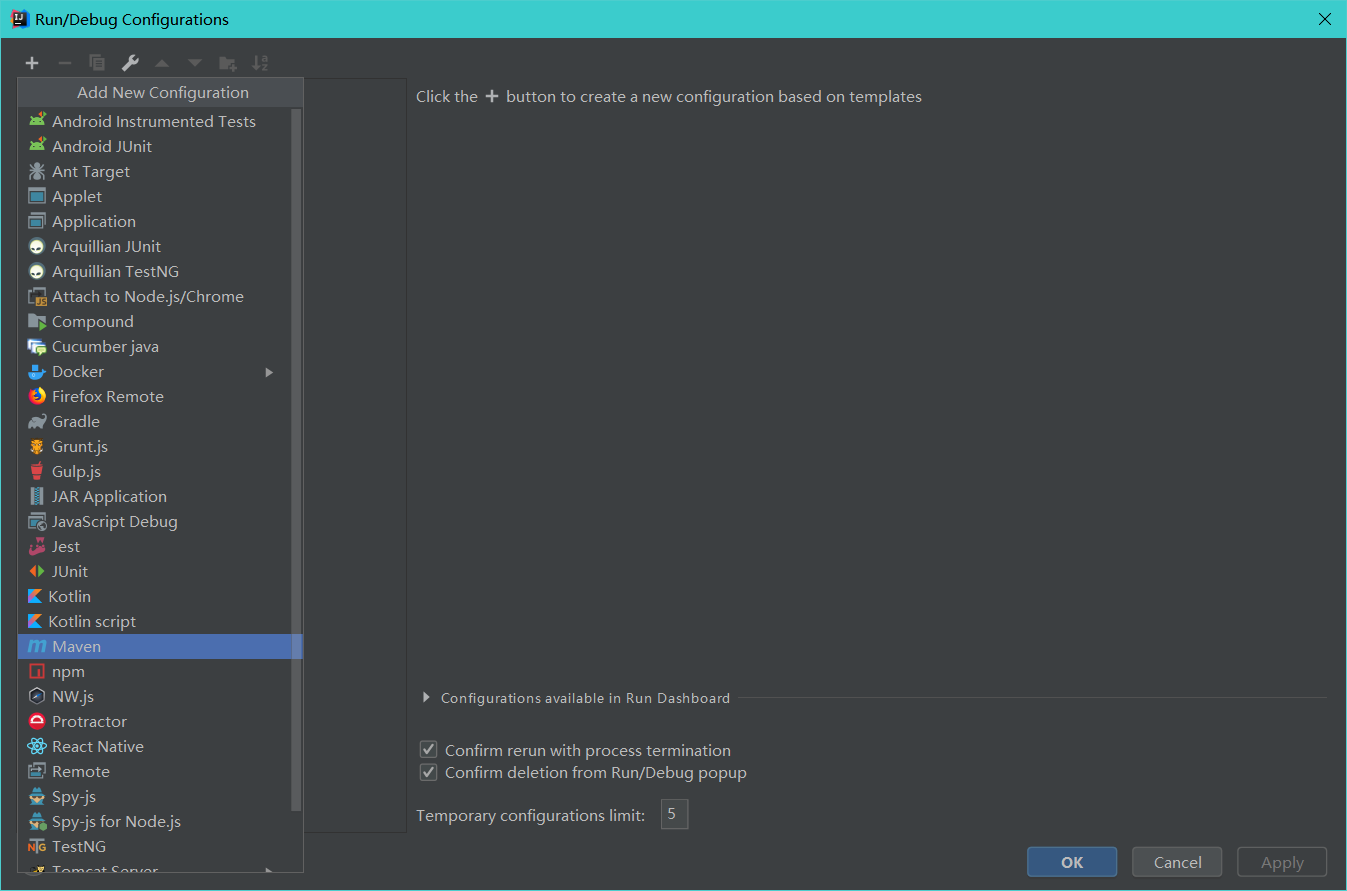Click the Application icon
The height and width of the screenshot is (891, 1347).
(37, 221)
